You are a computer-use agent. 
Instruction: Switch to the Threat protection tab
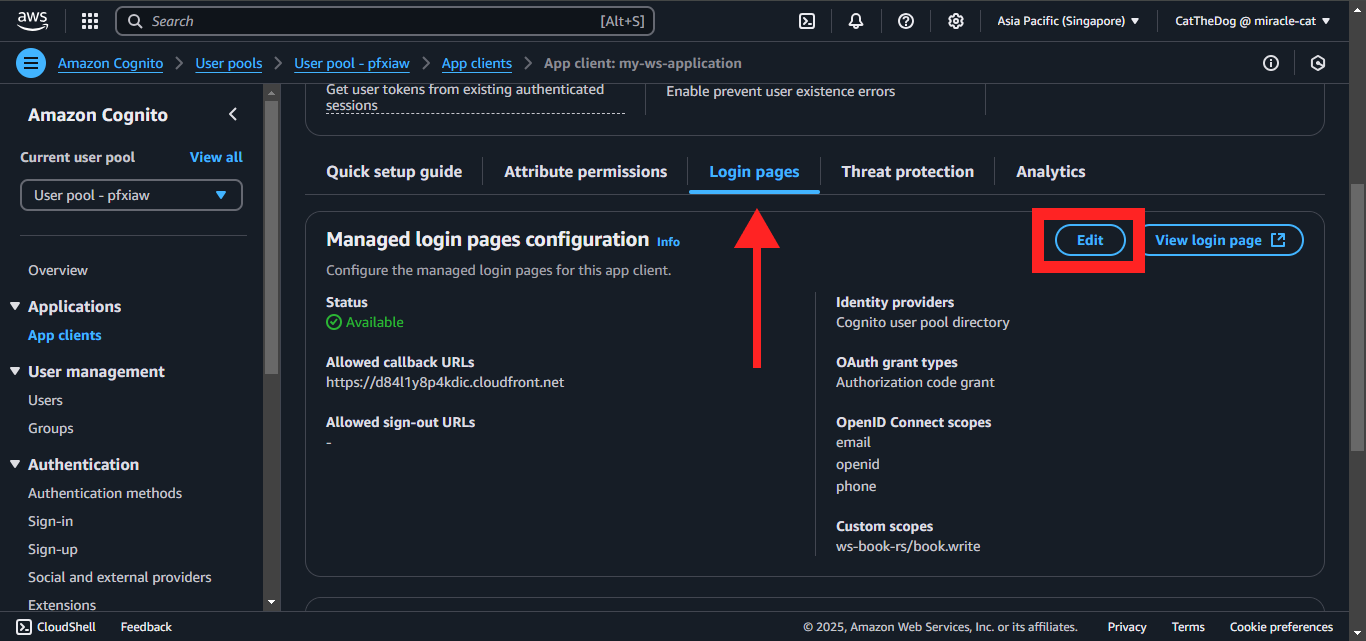click(907, 172)
